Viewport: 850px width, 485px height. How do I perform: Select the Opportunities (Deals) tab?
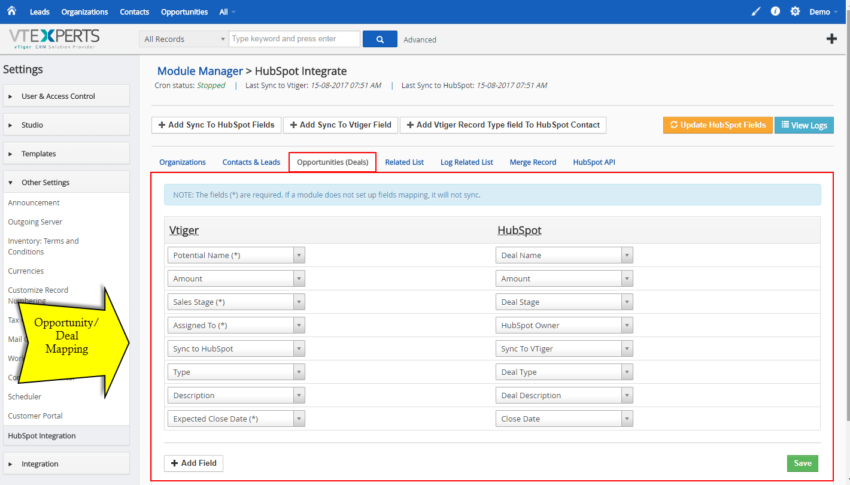coord(332,162)
